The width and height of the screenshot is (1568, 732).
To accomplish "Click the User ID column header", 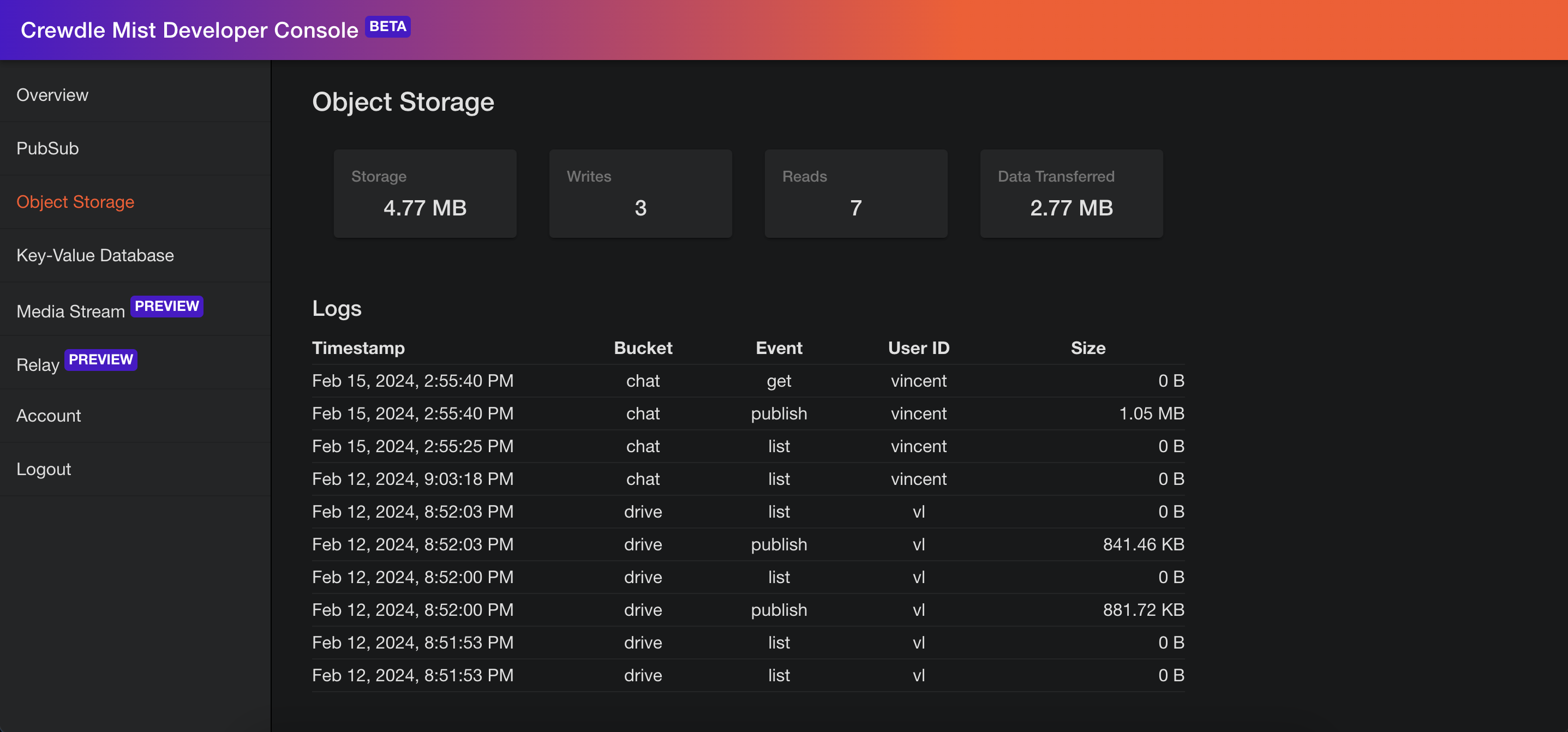I will (x=919, y=348).
